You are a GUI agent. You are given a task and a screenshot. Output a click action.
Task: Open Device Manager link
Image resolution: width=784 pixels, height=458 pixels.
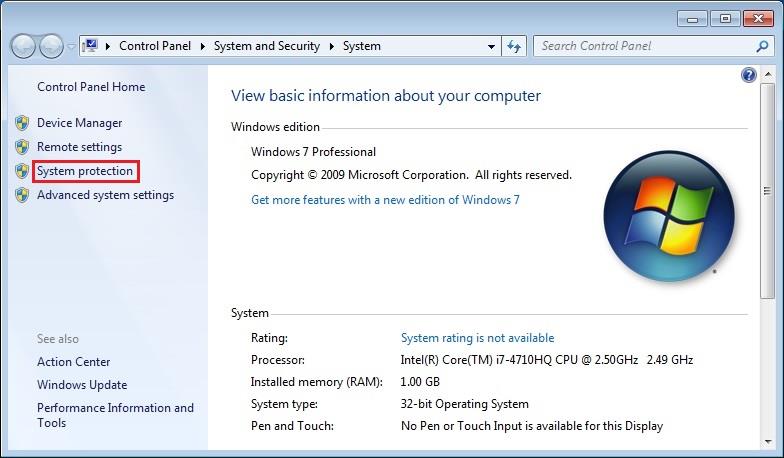(80, 123)
